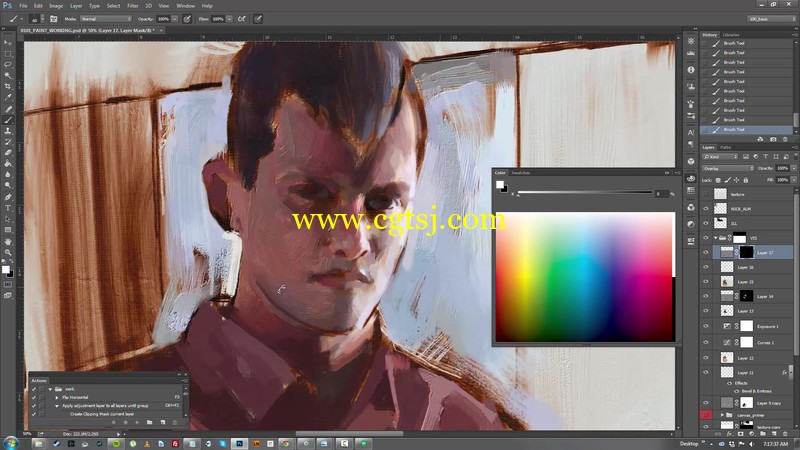Hide Layer 16 visibility eye

[706, 267]
